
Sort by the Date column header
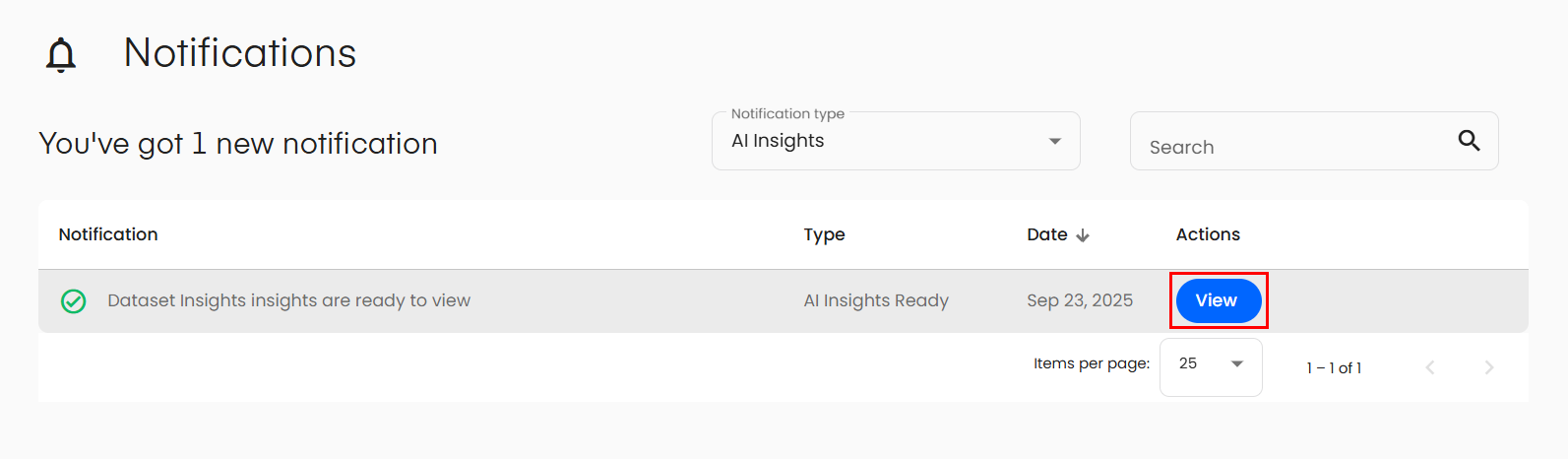pos(1046,234)
